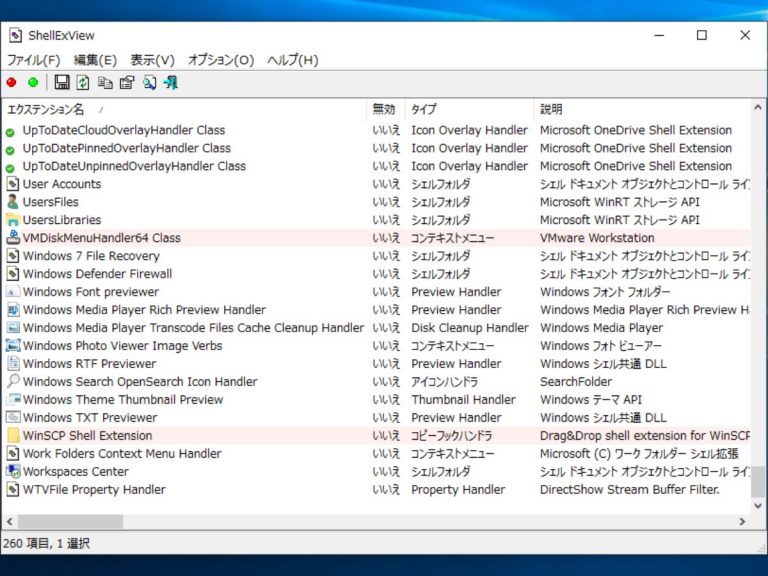The image size is (768, 576).
Task: Sort by the タイプ column header
Action: (470, 109)
